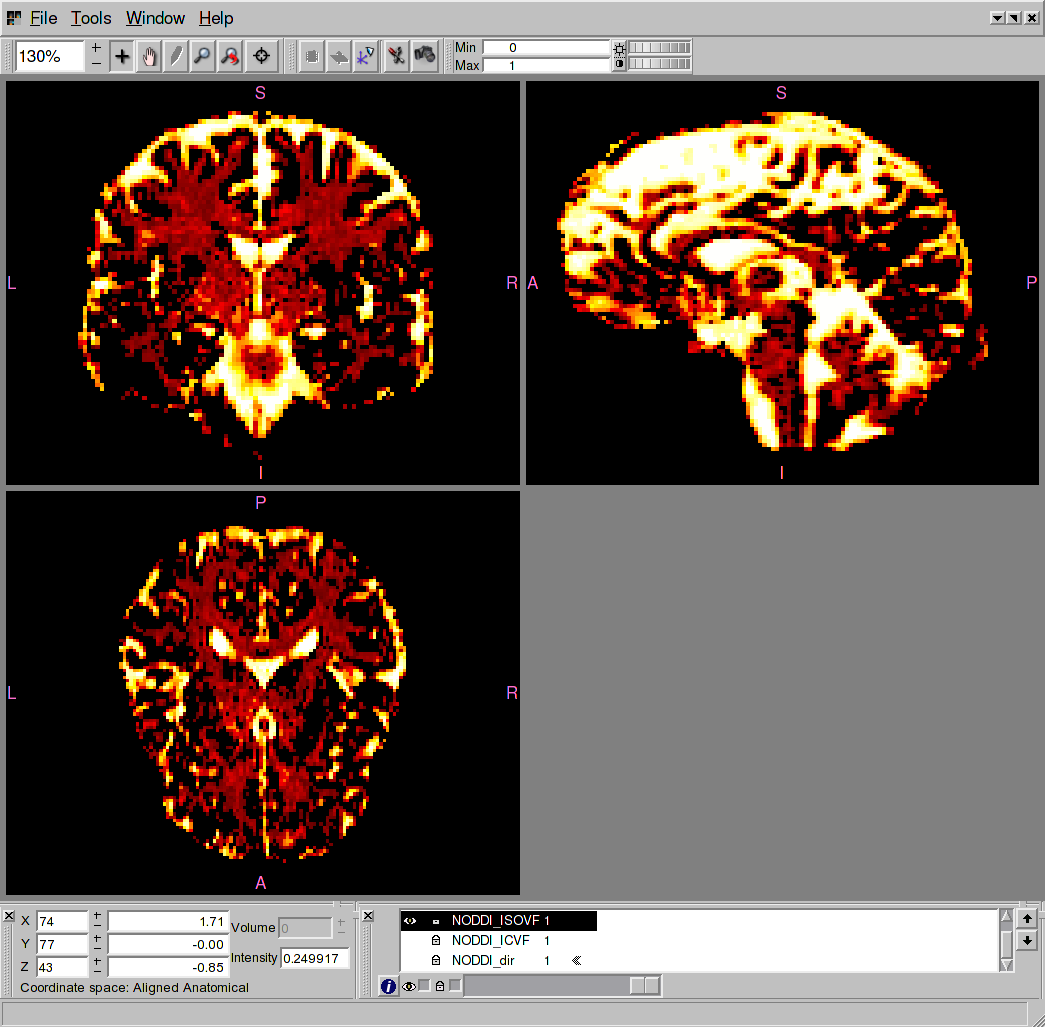
Task: Move selected overlay down with arrow
Action: 1026,941
